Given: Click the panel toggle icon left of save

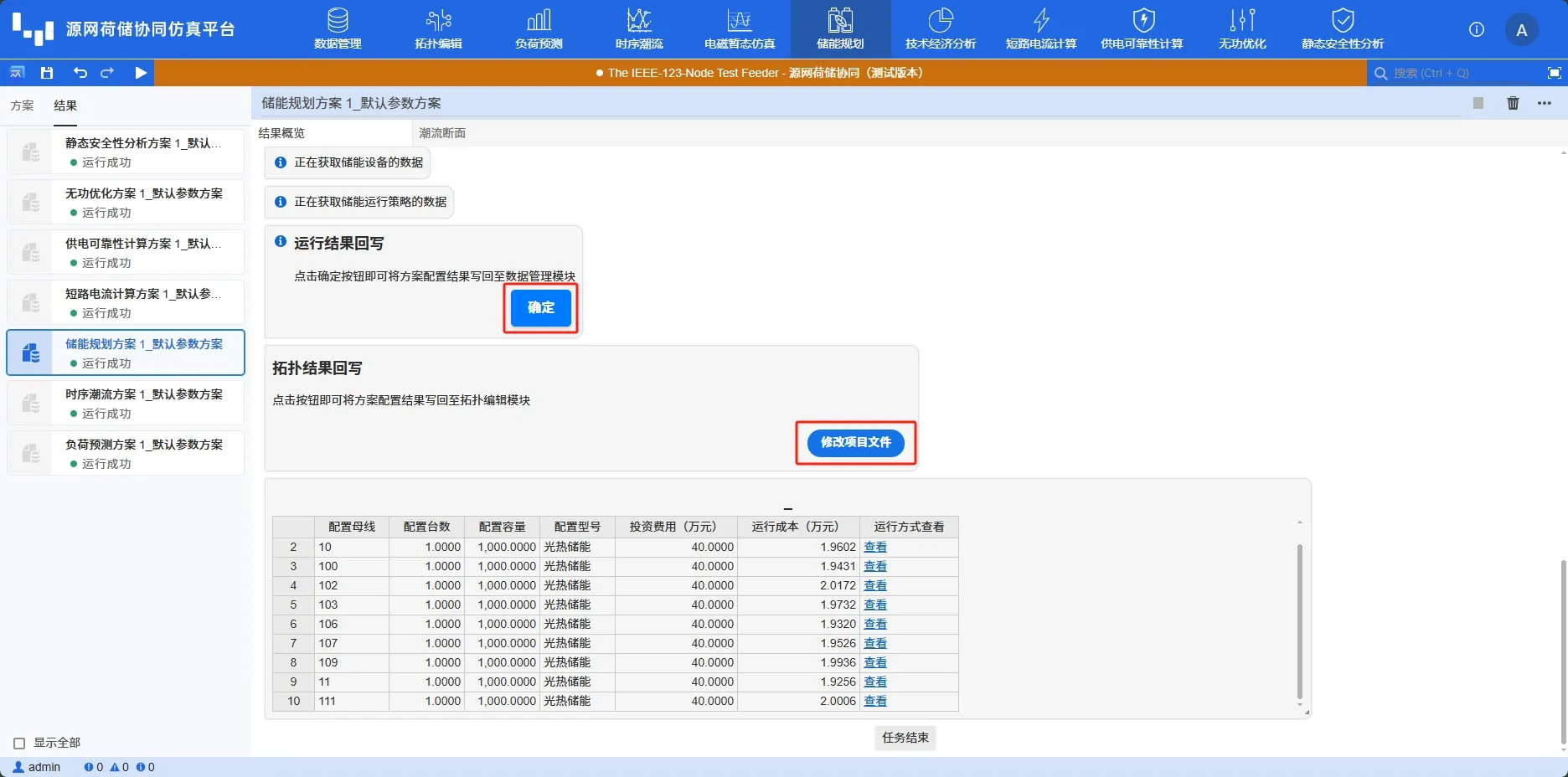Looking at the screenshot, I should pos(17,73).
